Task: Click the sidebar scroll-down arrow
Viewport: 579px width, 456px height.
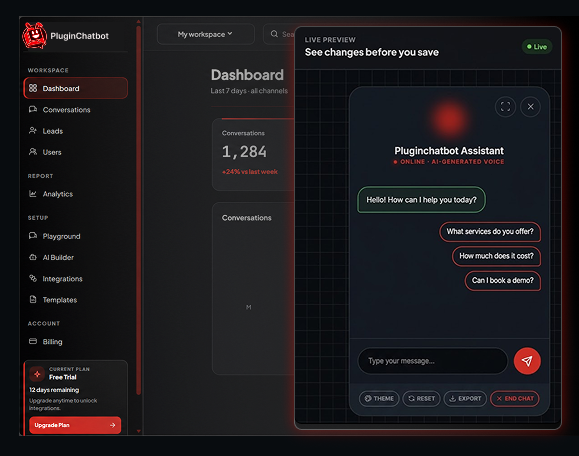Action: tap(138, 431)
